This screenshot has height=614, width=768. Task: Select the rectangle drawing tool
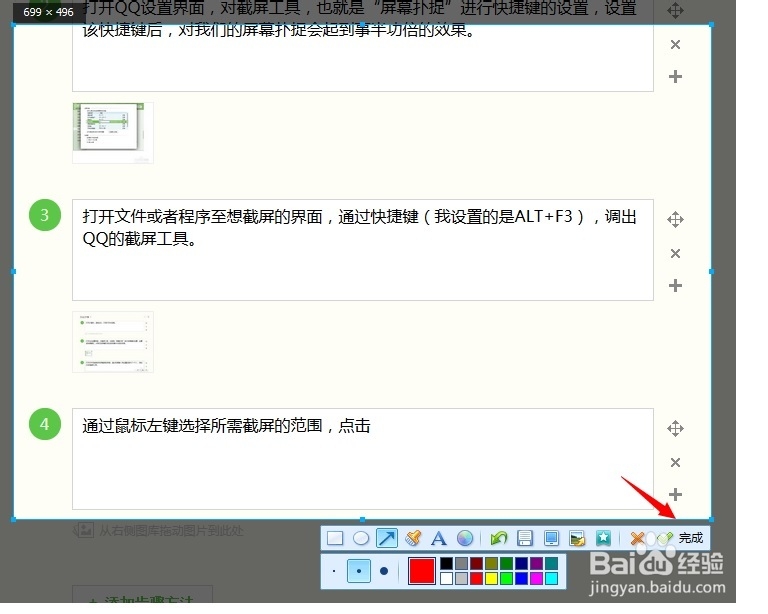335,538
